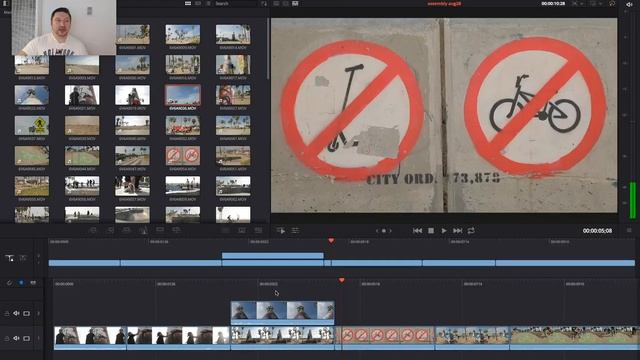Viewport: 640px width, 360px height.
Task: Toggle loop playback
Action: coord(471,231)
